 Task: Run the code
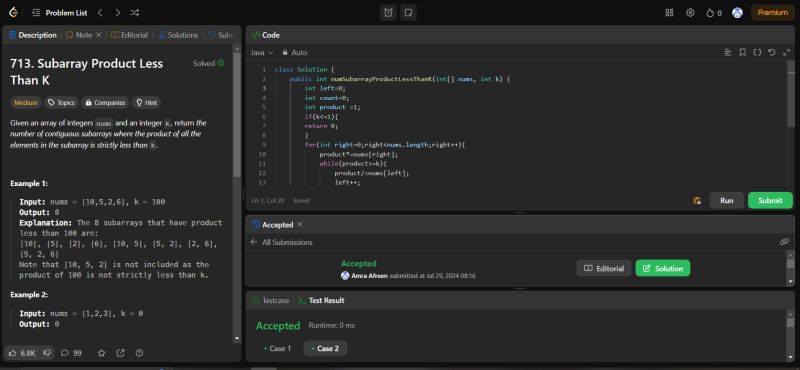click(727, 201)
